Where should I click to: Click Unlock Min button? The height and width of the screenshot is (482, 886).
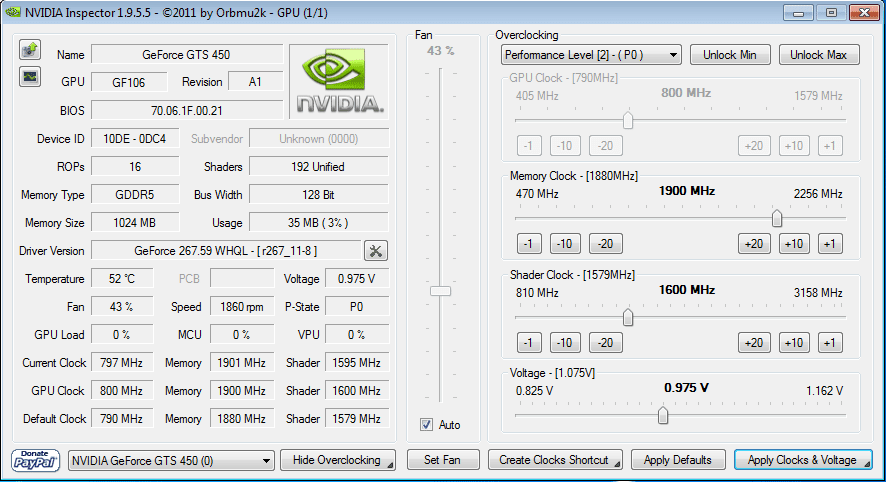(729, 55)
